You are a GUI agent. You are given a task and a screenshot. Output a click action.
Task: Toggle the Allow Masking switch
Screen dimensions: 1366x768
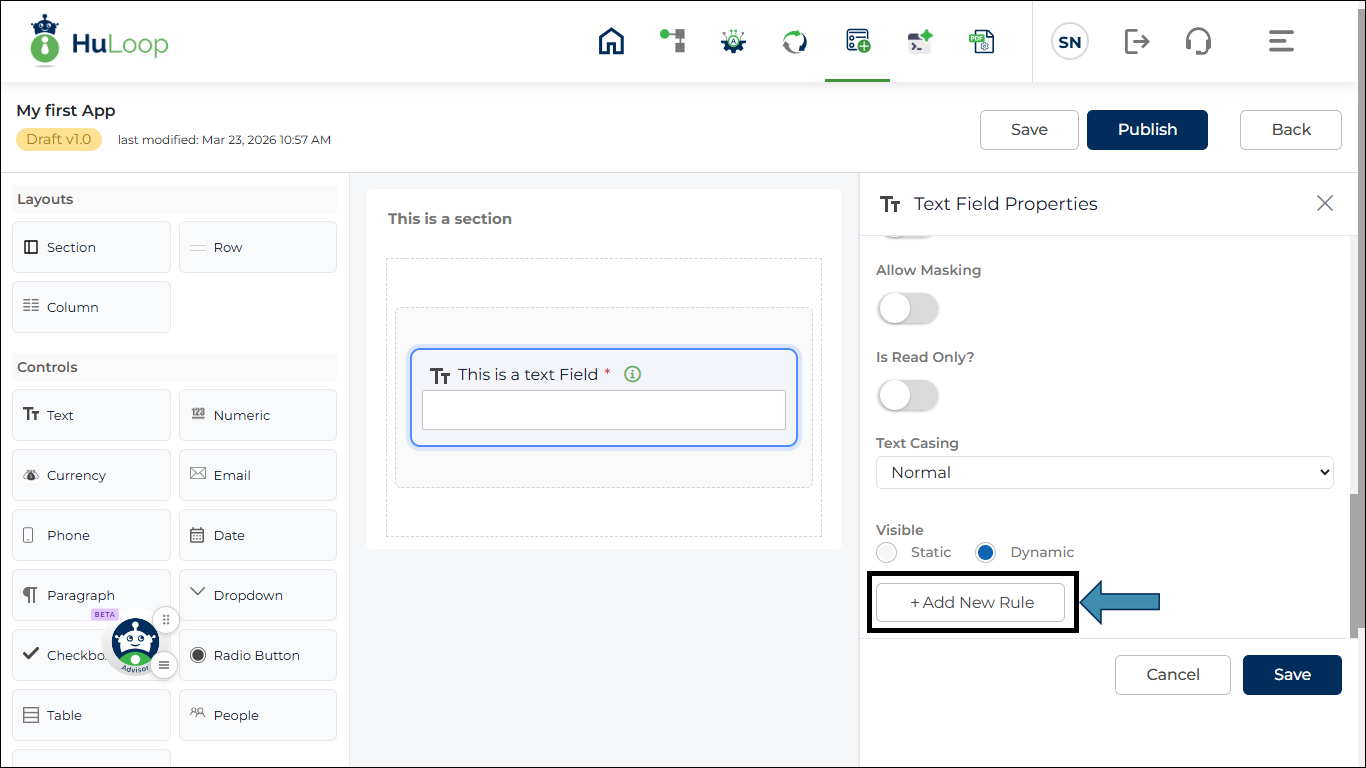(908, 309)
